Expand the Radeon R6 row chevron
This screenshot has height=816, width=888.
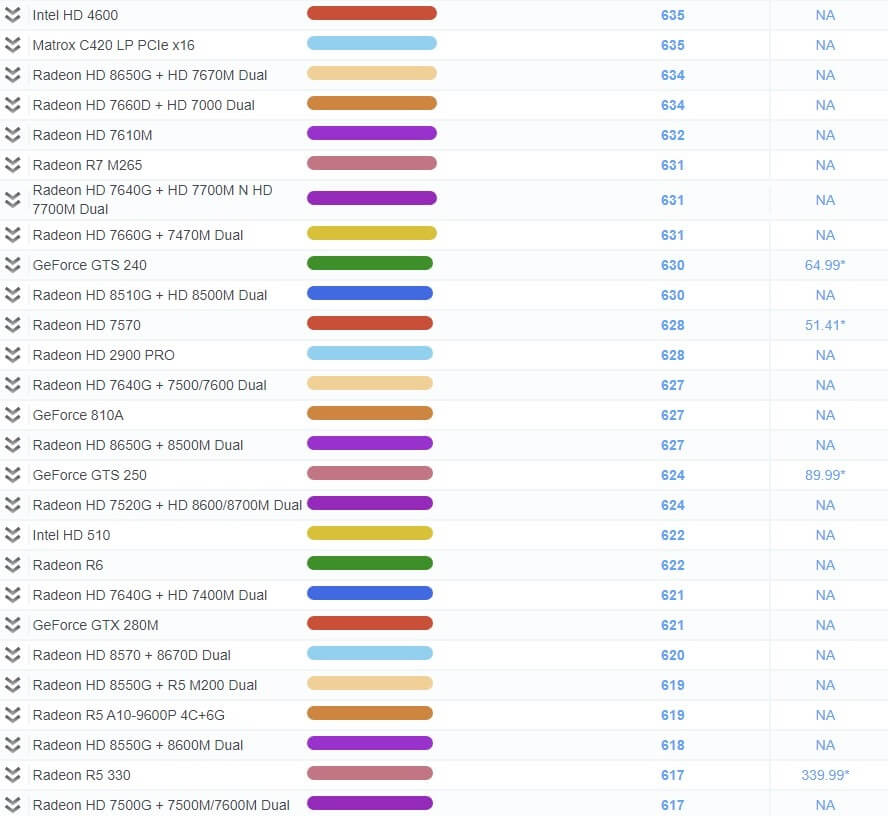click(x=12, y=565)
